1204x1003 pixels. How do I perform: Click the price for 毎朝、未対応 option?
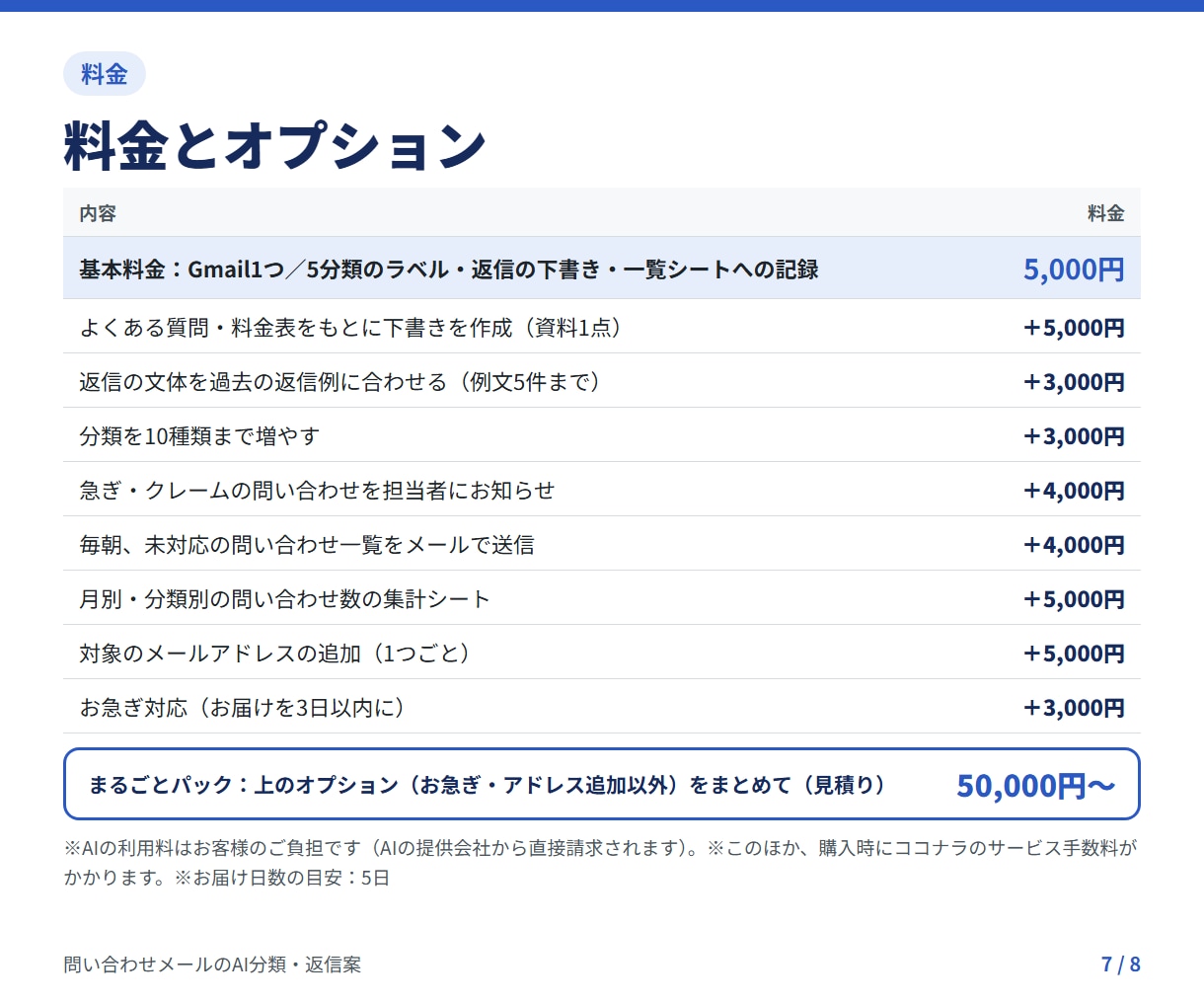tap(1074, 545)
